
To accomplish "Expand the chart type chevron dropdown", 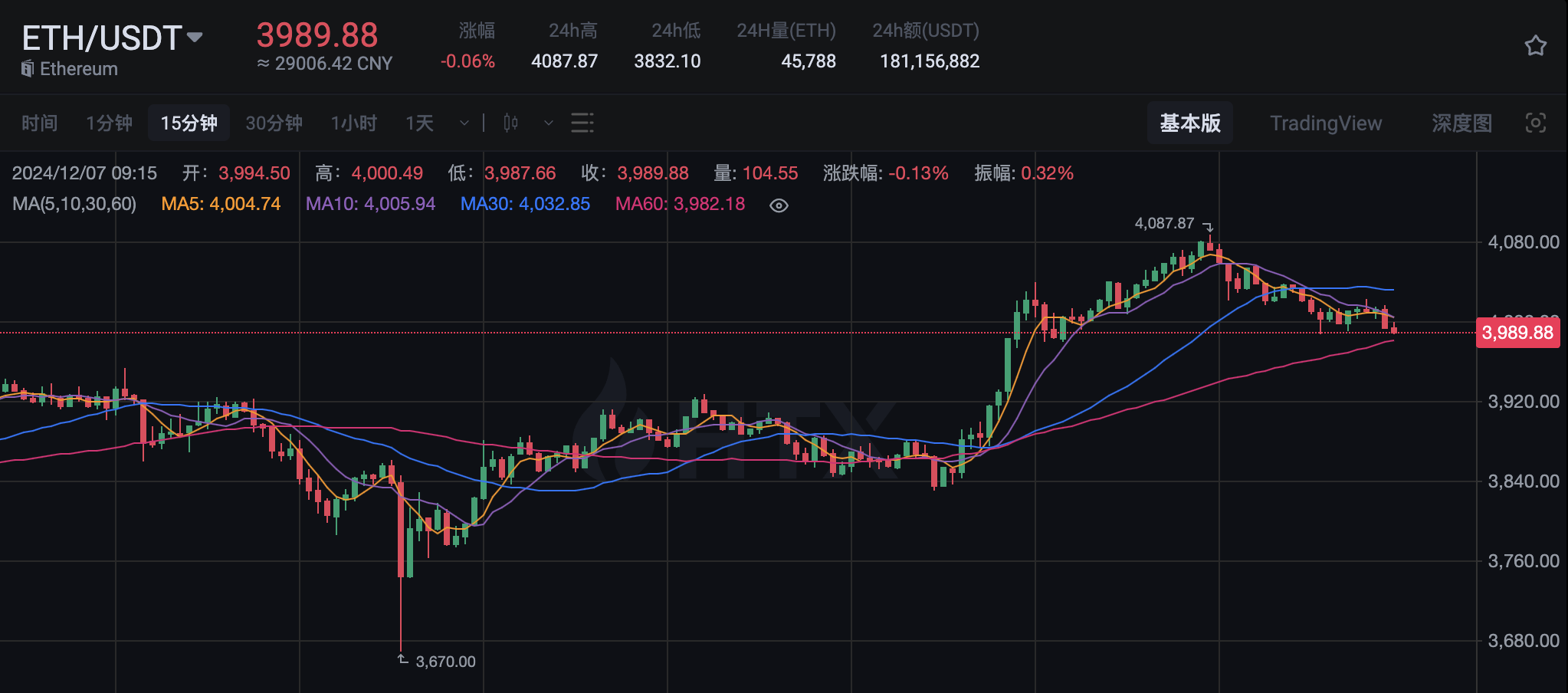I will point(548,123).
